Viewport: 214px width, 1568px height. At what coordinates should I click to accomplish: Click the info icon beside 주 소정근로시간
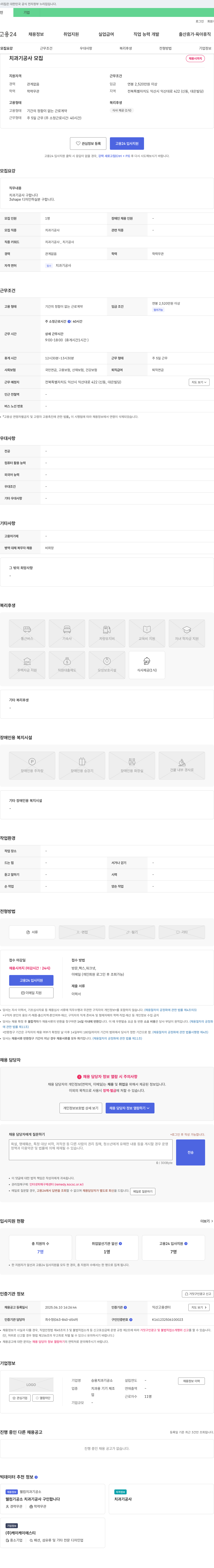(x=69, y=321)
